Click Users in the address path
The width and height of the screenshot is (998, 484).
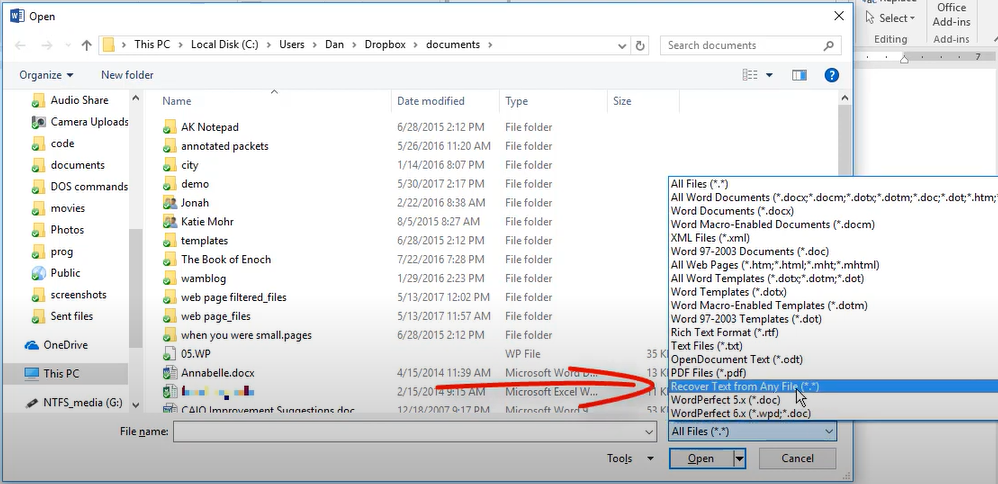(x=292, y=45)
